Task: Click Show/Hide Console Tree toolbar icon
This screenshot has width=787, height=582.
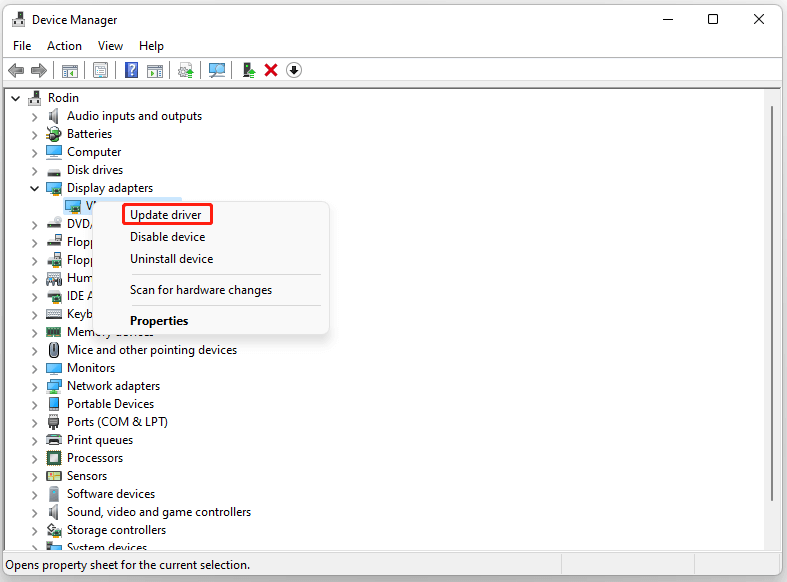Action: 70,70
